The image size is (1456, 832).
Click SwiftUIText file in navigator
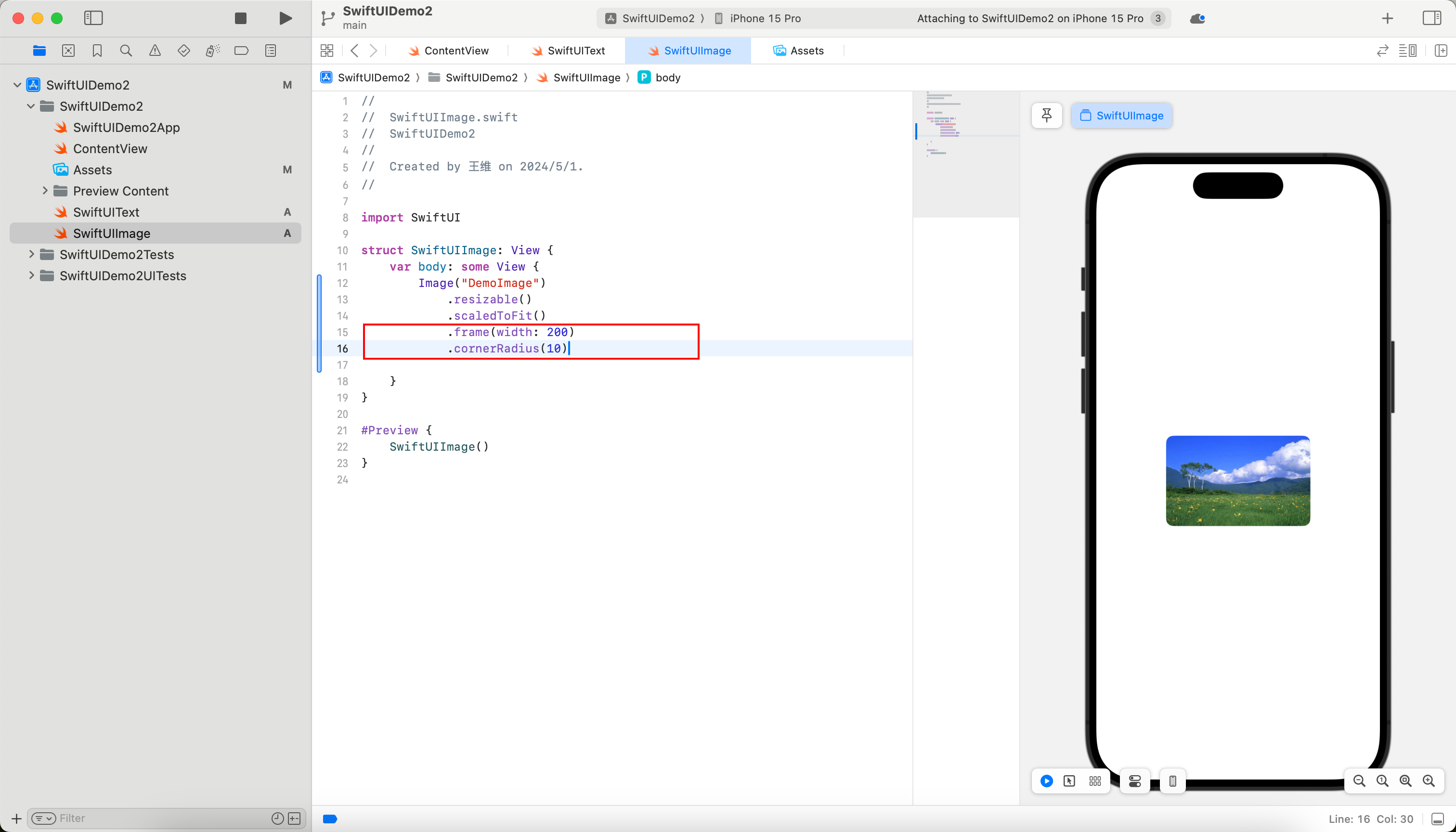[x=106, y=211]
